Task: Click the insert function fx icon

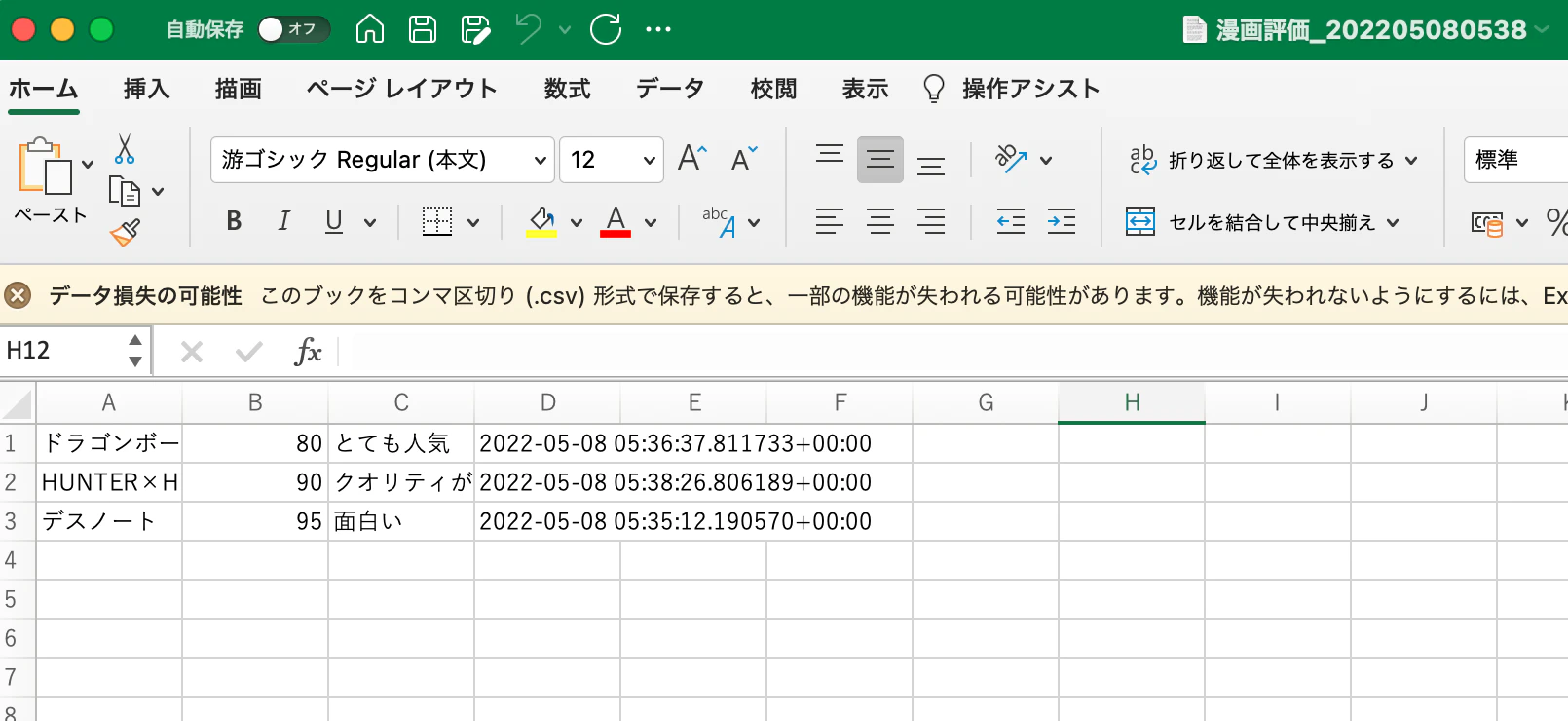Action: pyautogui.click(x=308, y=351)
